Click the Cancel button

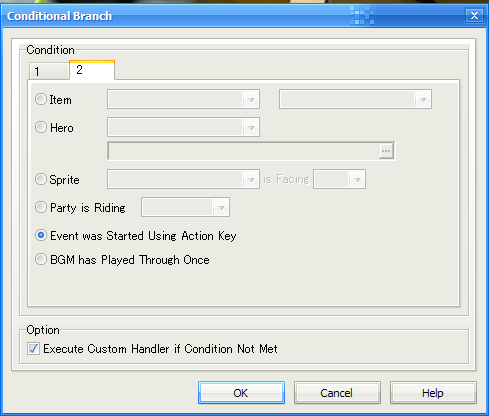[x=337, y=393]
